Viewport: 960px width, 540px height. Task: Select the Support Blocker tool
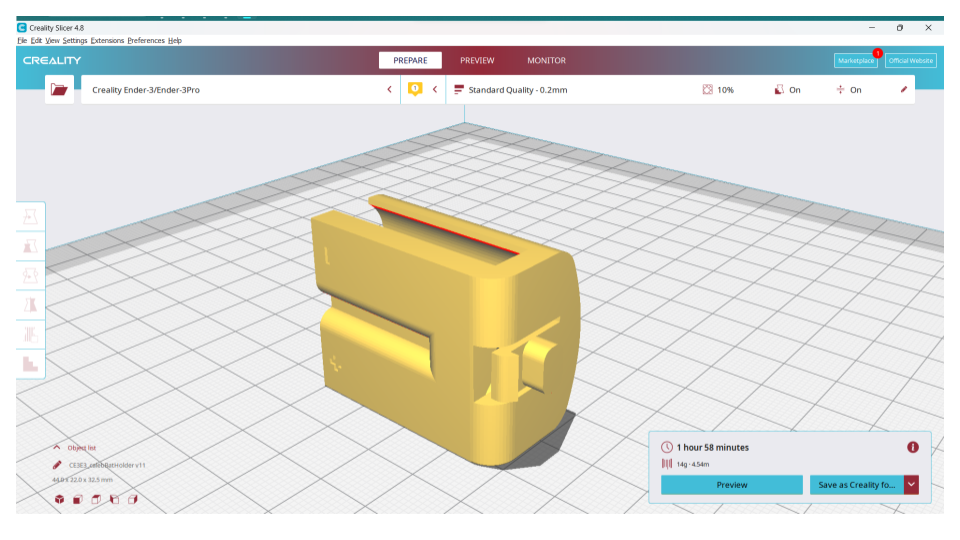point(30,364)
